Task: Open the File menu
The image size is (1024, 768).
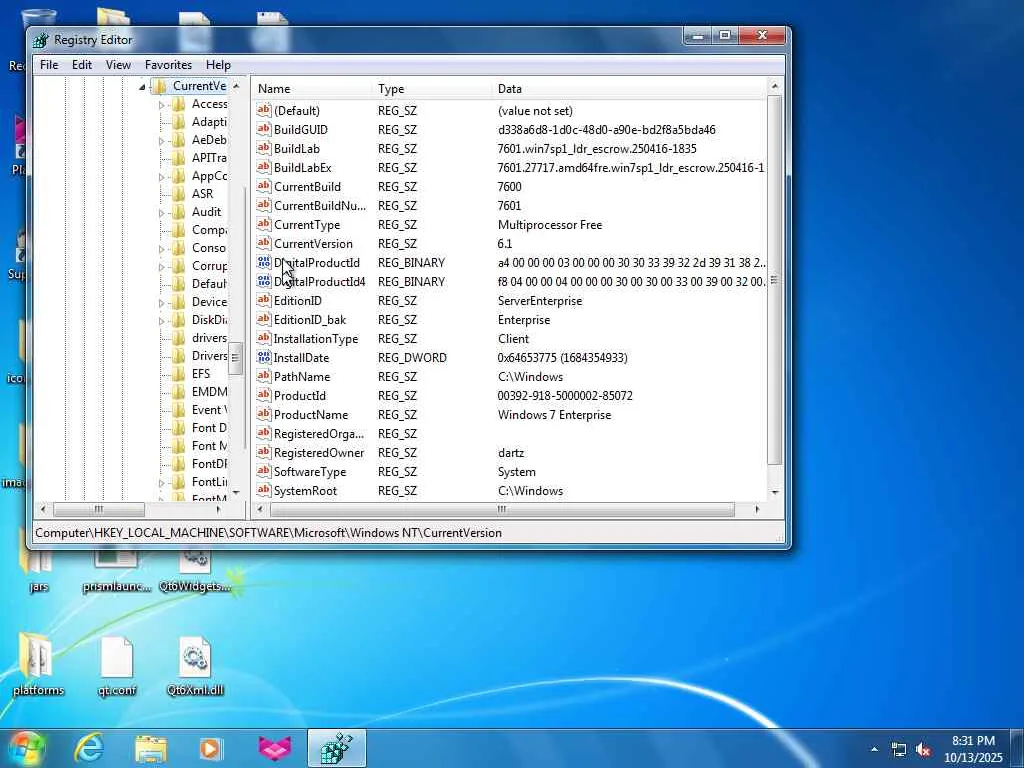Action: [x=49, y=65]
